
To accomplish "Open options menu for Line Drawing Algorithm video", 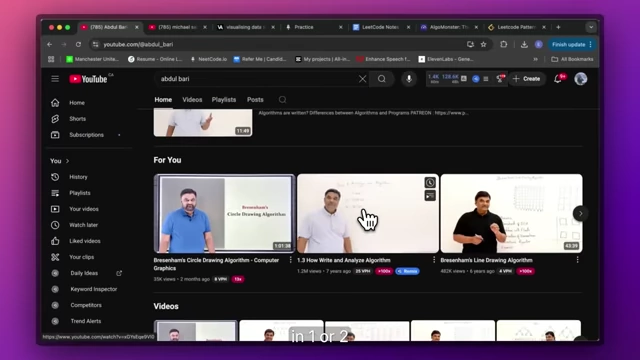I will click(x=578, y=260).
